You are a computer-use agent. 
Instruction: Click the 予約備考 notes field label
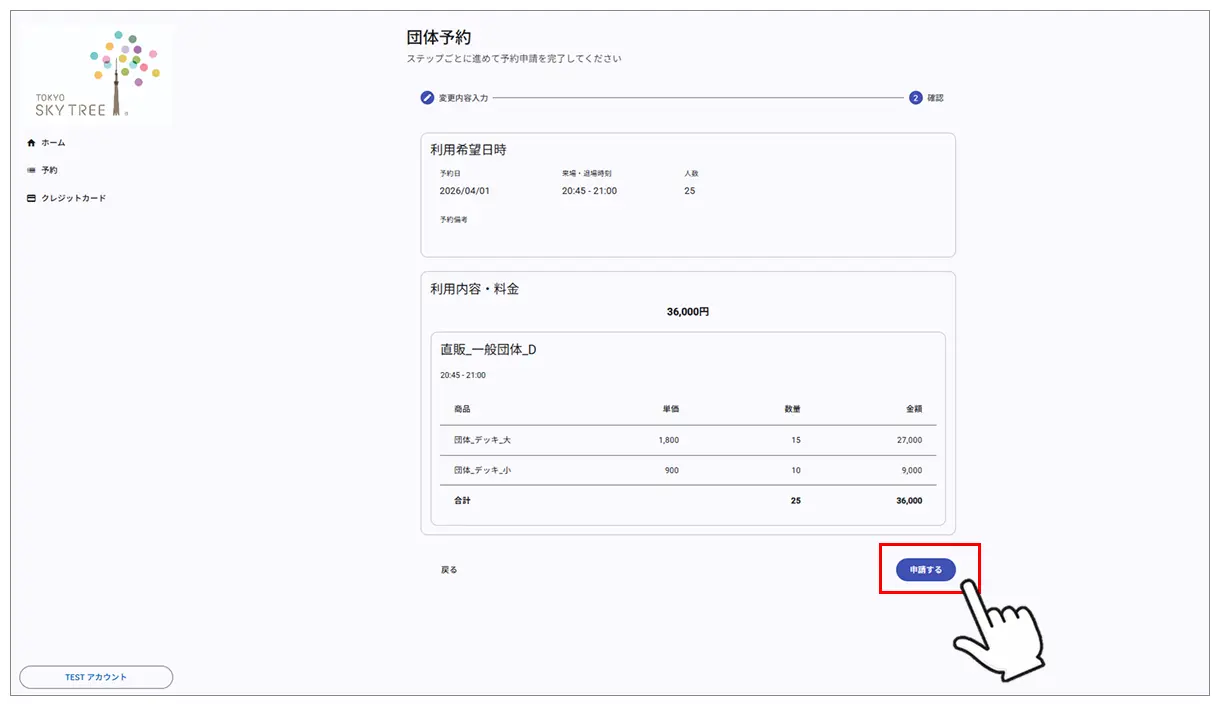[453, 220]
